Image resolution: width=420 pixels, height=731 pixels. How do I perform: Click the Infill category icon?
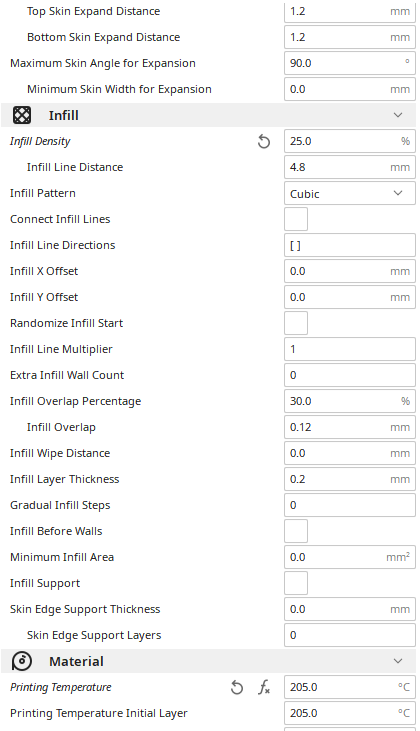point(22,115)
